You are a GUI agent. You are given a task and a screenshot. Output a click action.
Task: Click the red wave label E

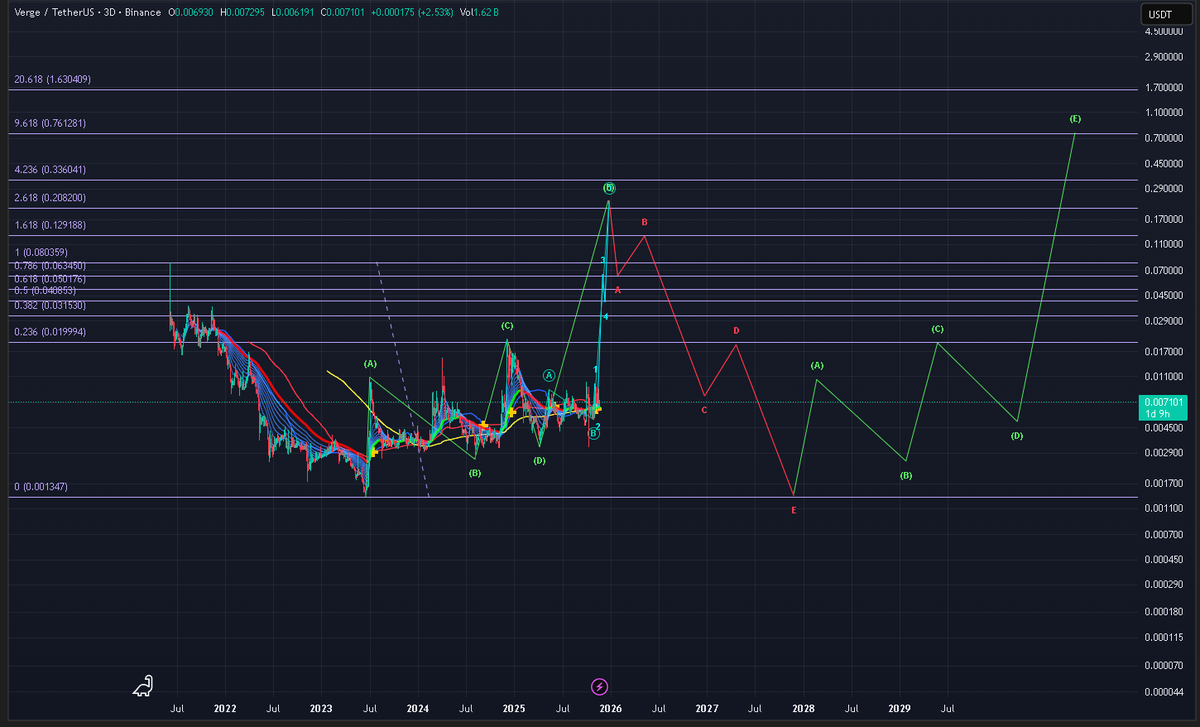794,510
